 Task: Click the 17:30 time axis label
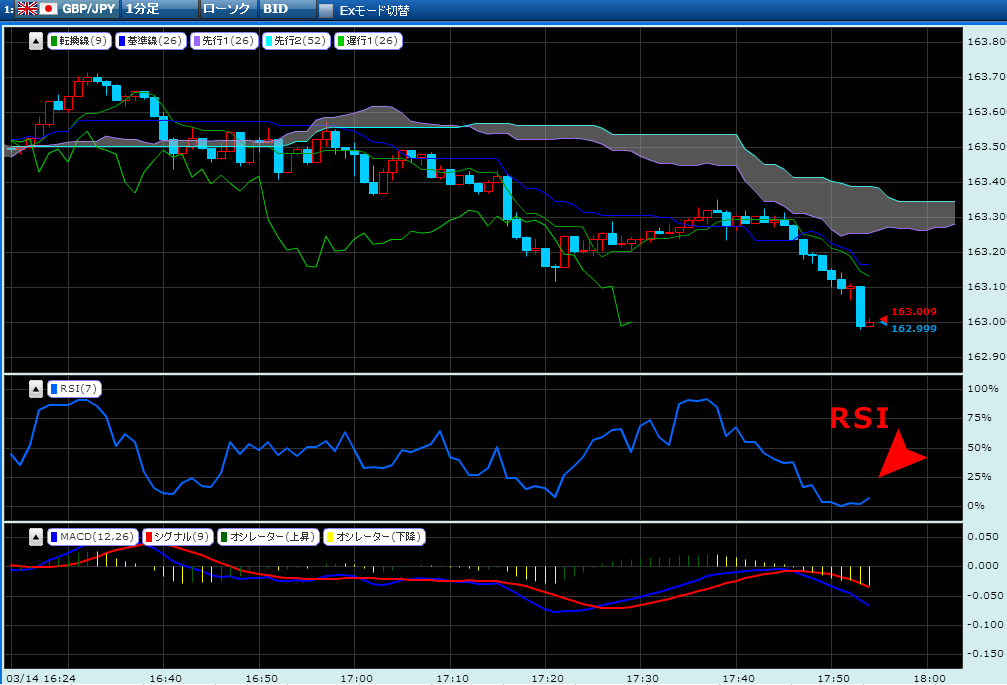pyautogui.click(x=643, y=678)
